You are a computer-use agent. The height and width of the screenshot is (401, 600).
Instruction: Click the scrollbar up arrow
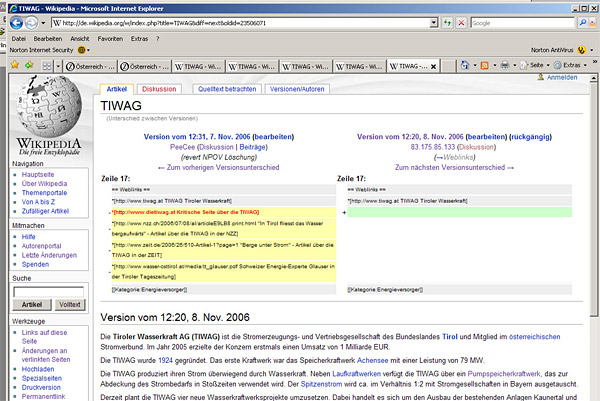[x=593, y=78]
